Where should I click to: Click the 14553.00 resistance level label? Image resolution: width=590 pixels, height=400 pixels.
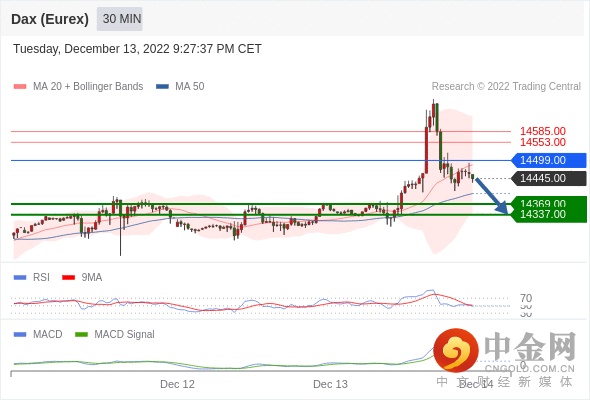coord(543,142)
